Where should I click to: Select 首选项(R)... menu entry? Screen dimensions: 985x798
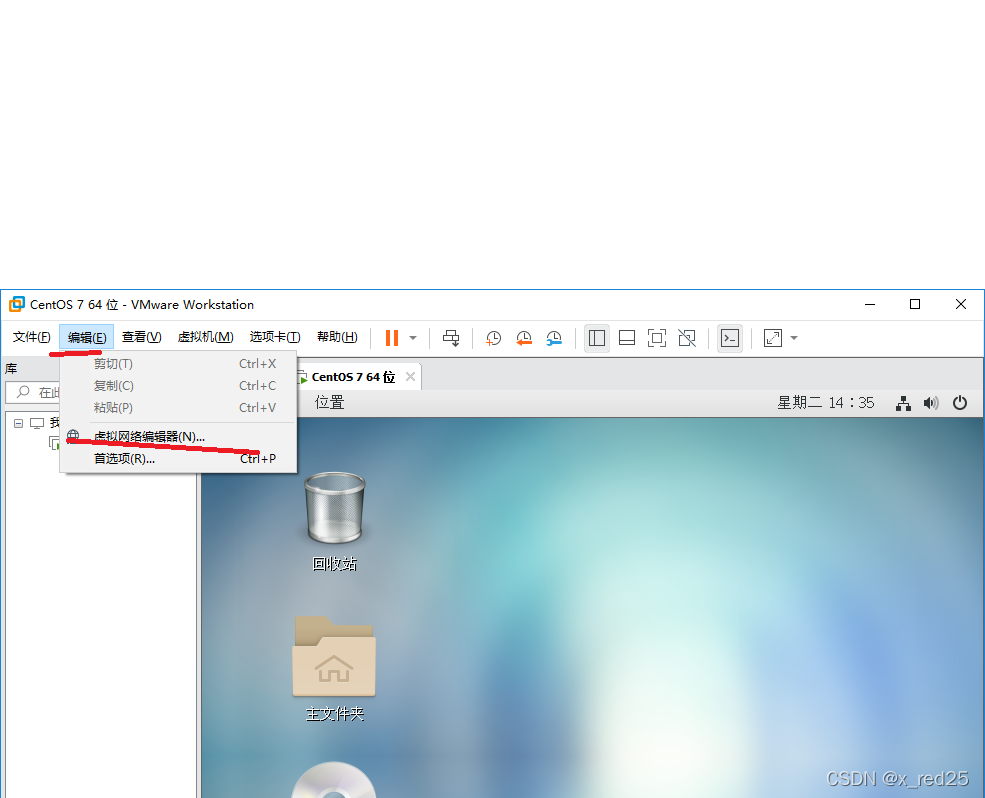coord(178,459)
